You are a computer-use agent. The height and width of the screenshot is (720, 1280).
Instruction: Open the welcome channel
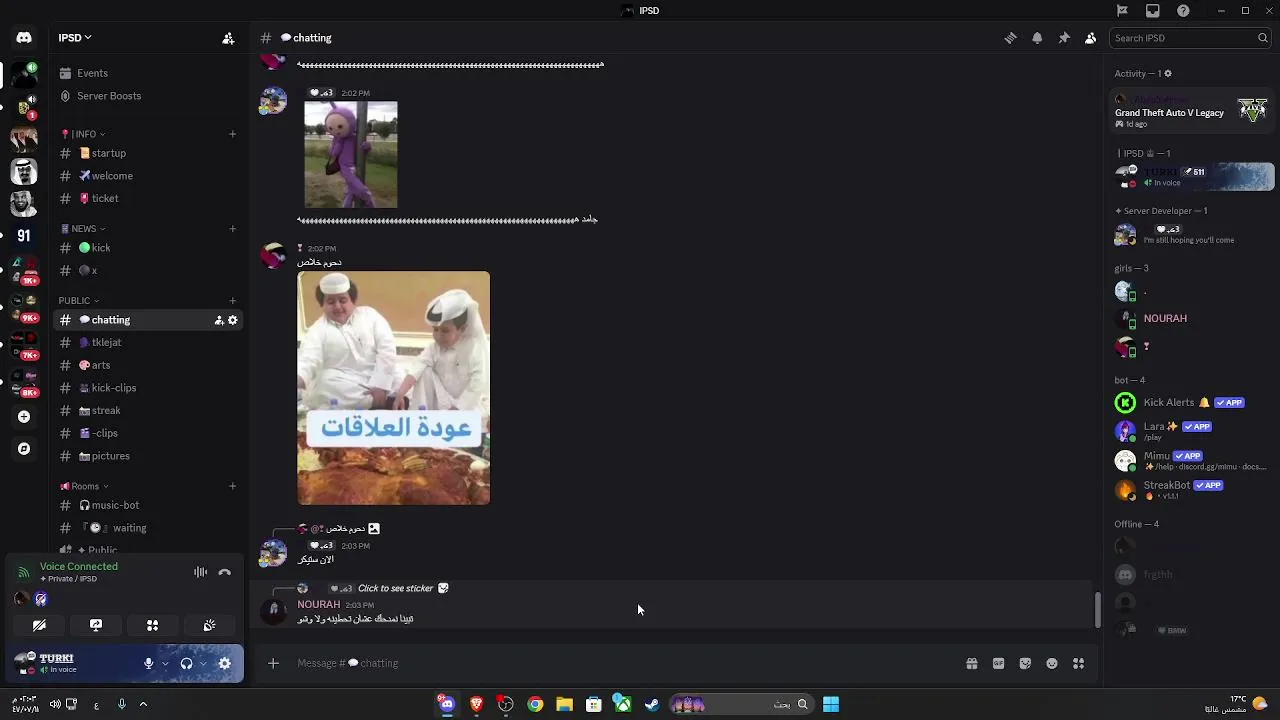(x=148, y=176)
